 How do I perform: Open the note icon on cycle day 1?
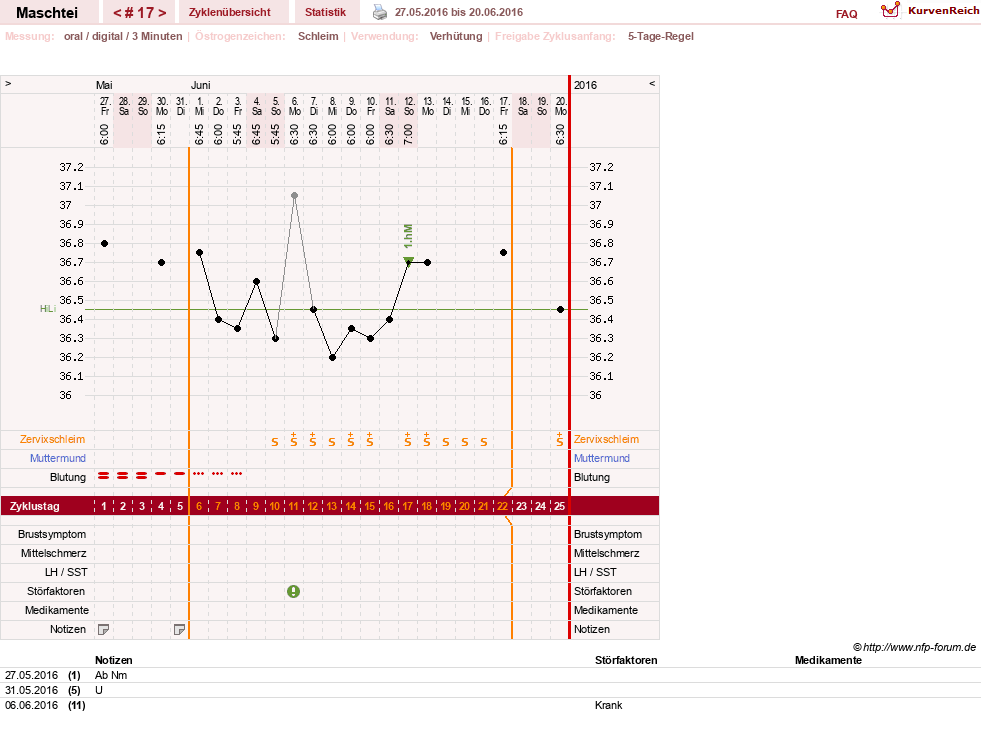[x=104, y=629]
